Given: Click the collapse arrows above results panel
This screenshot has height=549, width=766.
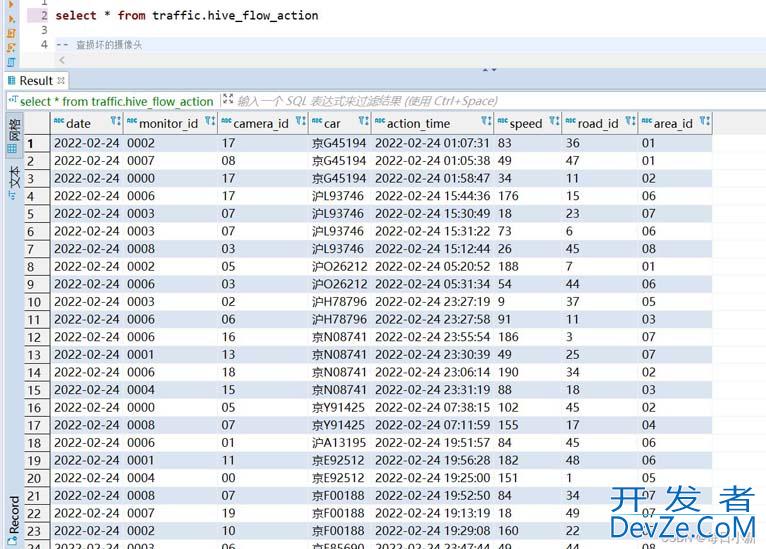Looking at the screenshot, I should (x=489, y=69).
